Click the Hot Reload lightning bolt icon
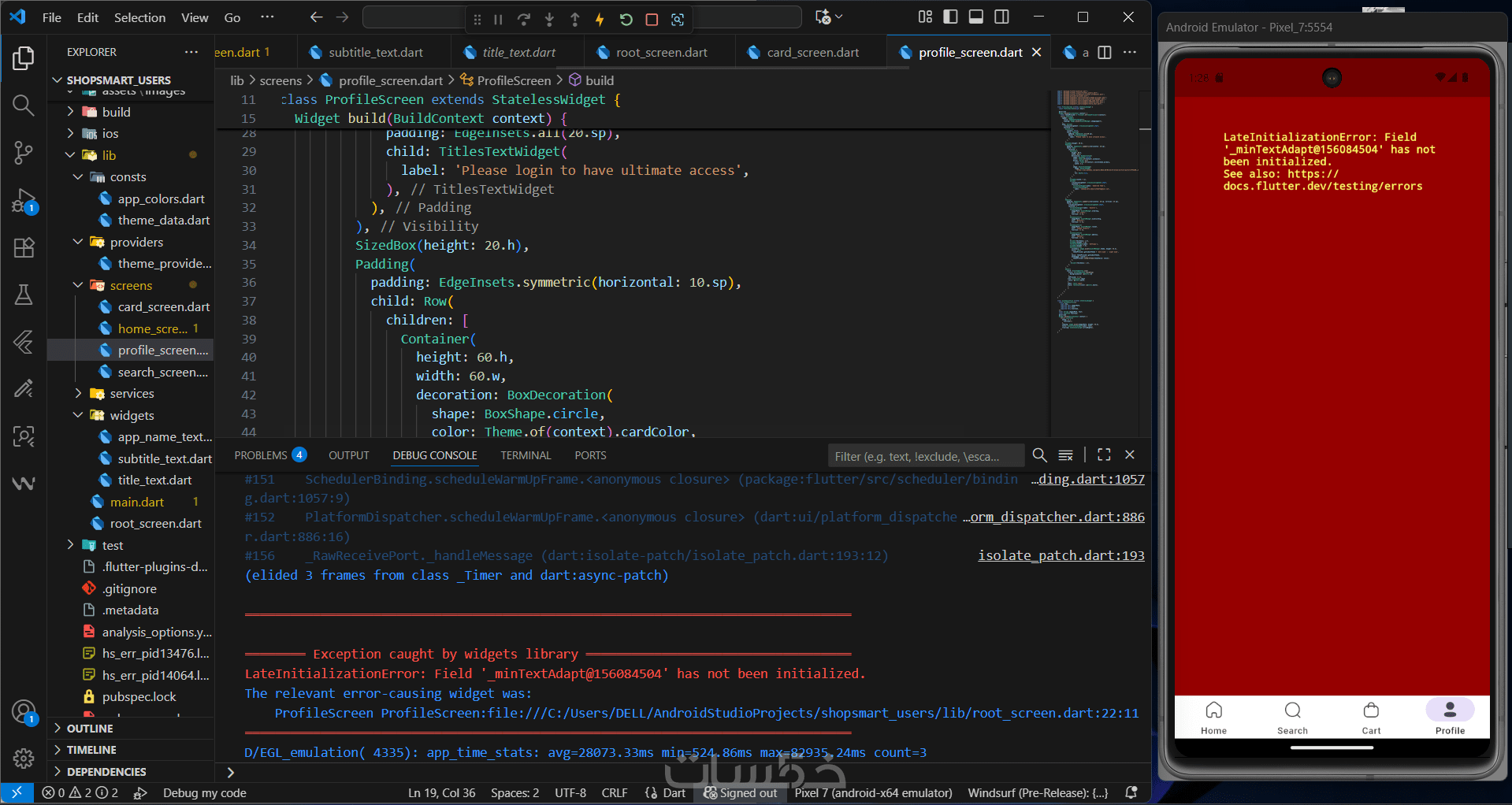The image size is (1512, 805). 600,19
